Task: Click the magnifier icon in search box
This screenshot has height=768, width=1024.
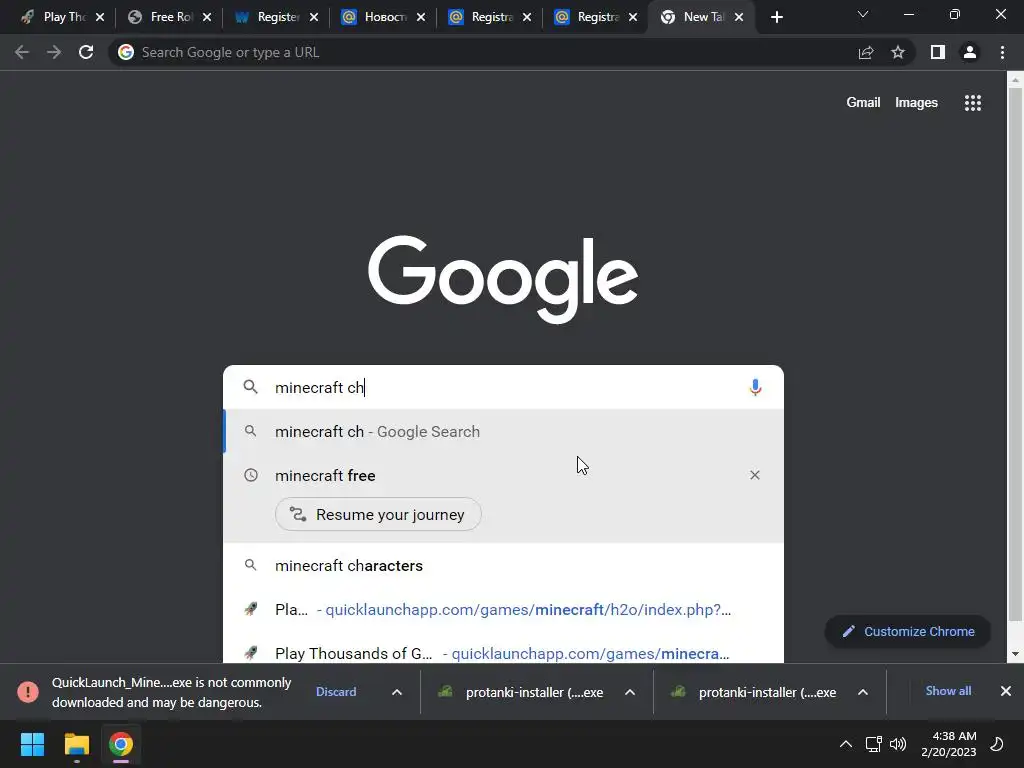Action: (250, 387)
